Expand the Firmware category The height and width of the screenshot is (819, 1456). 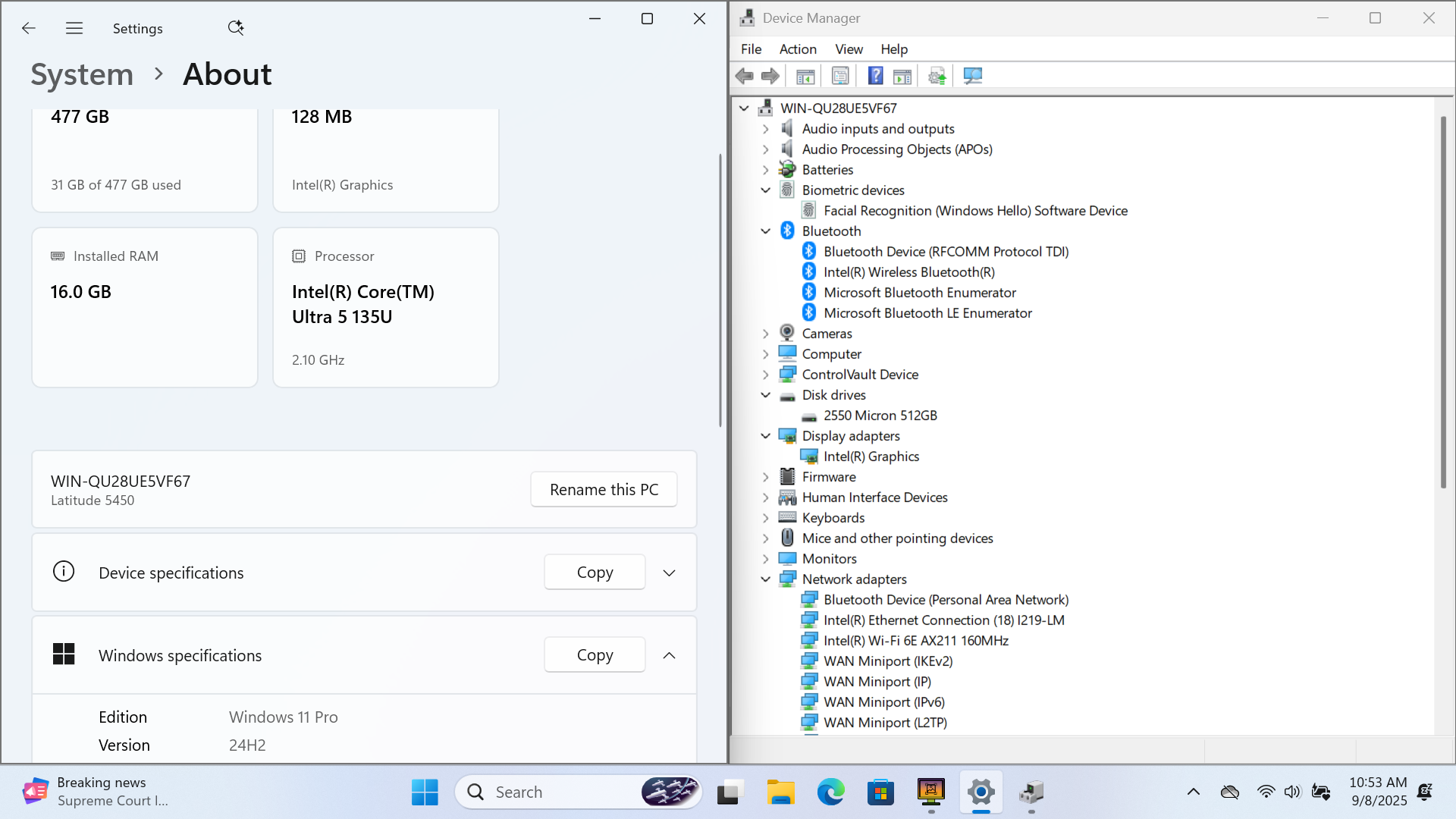click(766, 477)
